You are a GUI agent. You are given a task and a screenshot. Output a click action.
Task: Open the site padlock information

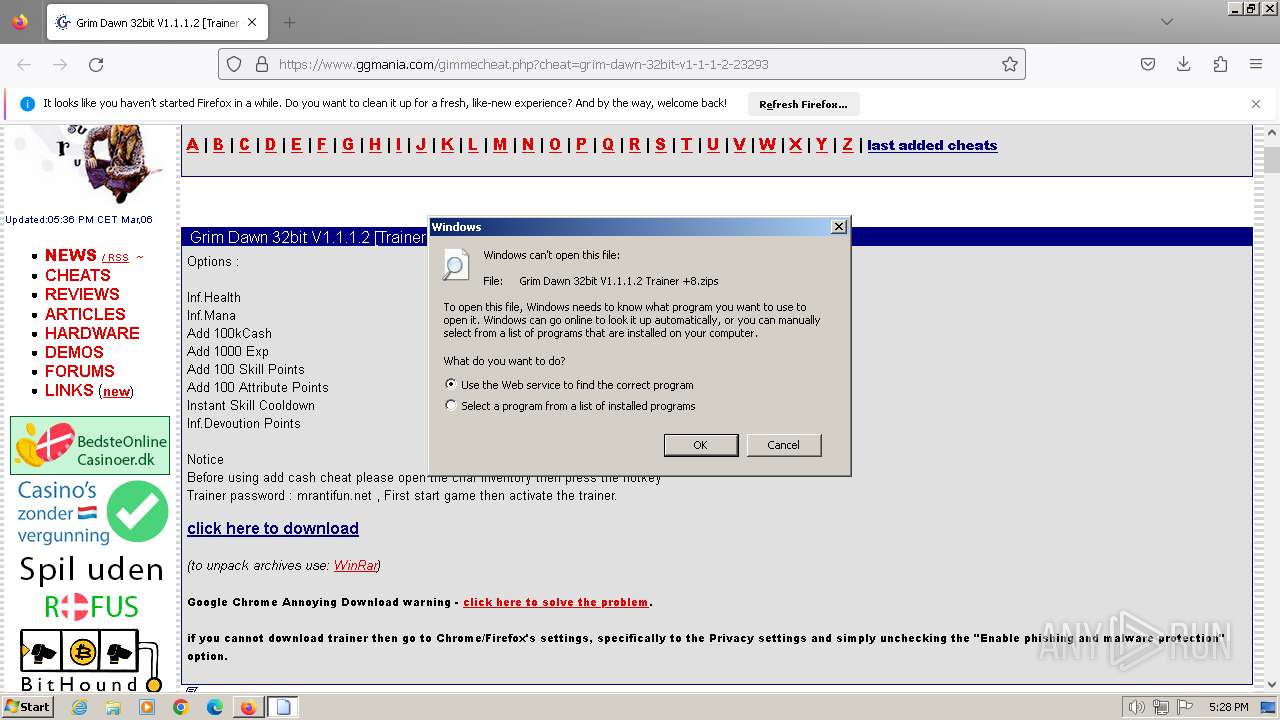coord(262,64)
